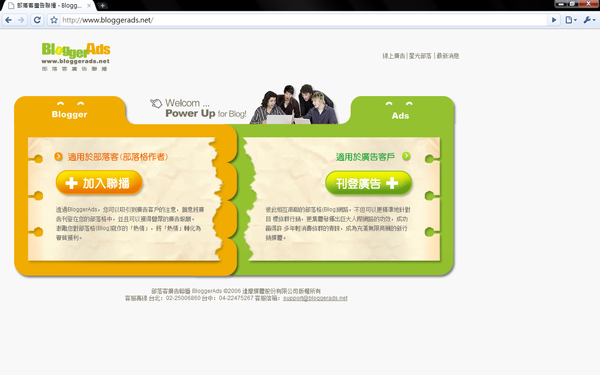Click the 適用於廣告客戶 heading
This screenshot has width=600, height=375.
click(365, 157)
